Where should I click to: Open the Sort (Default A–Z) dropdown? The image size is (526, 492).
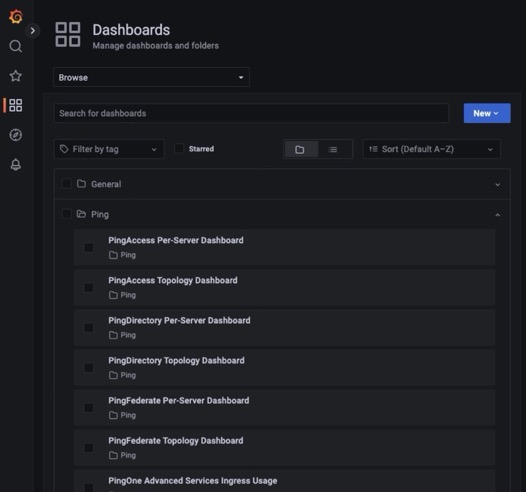click(432, 149)
